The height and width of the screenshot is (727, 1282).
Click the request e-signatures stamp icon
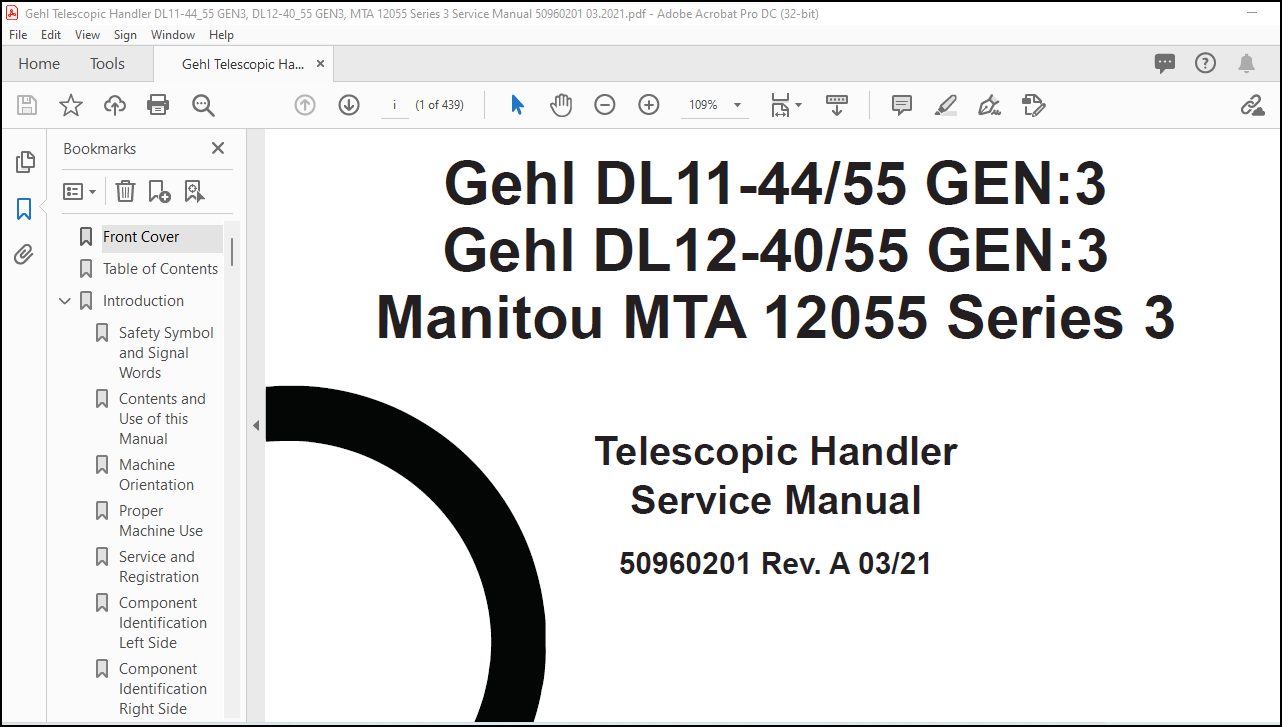(x=1034, y=105)
